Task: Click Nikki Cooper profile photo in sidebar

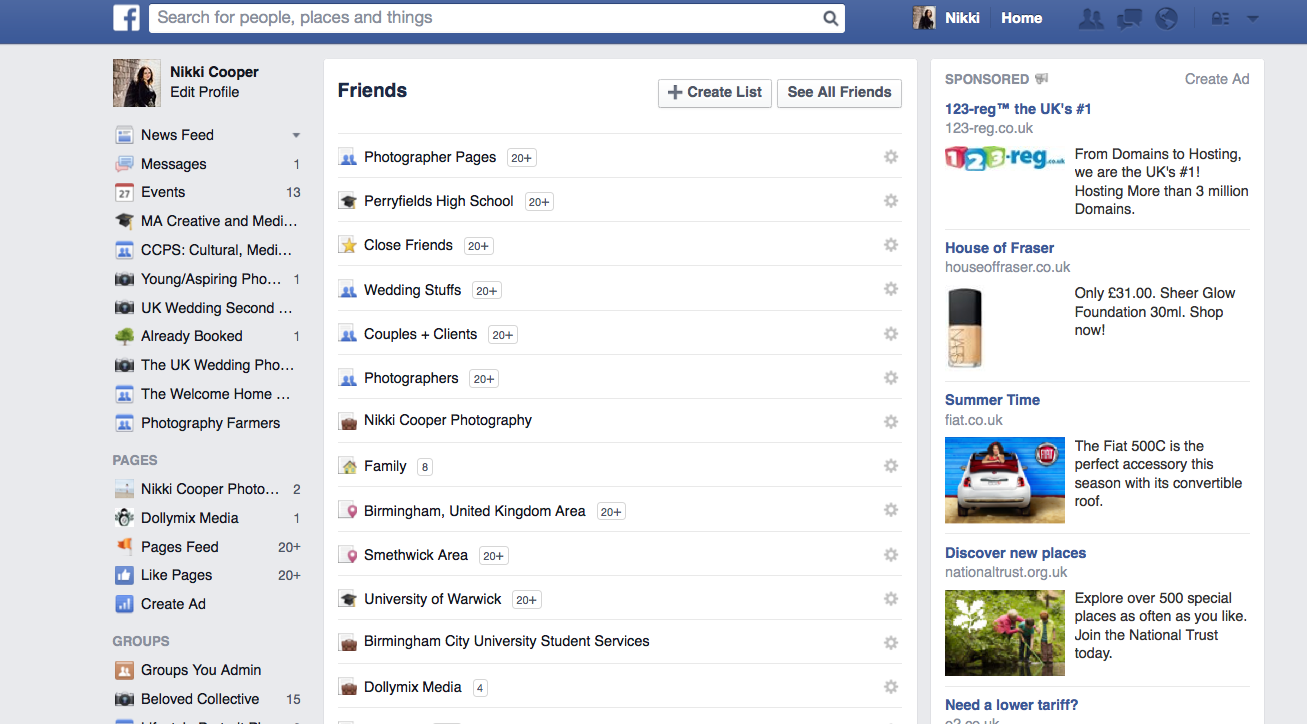Action: 137,82
